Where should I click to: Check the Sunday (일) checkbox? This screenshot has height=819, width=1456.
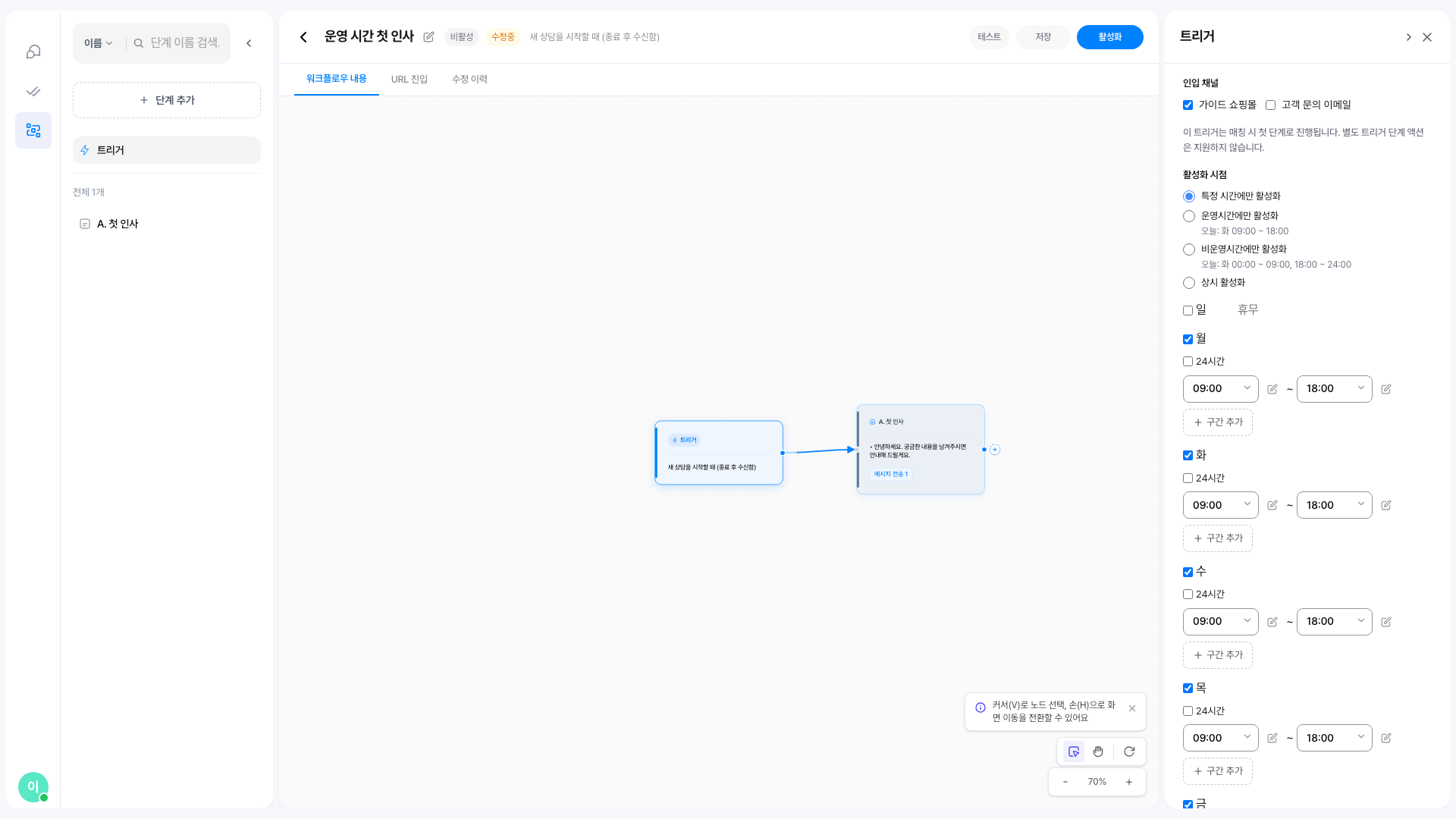coord(1188,310)
